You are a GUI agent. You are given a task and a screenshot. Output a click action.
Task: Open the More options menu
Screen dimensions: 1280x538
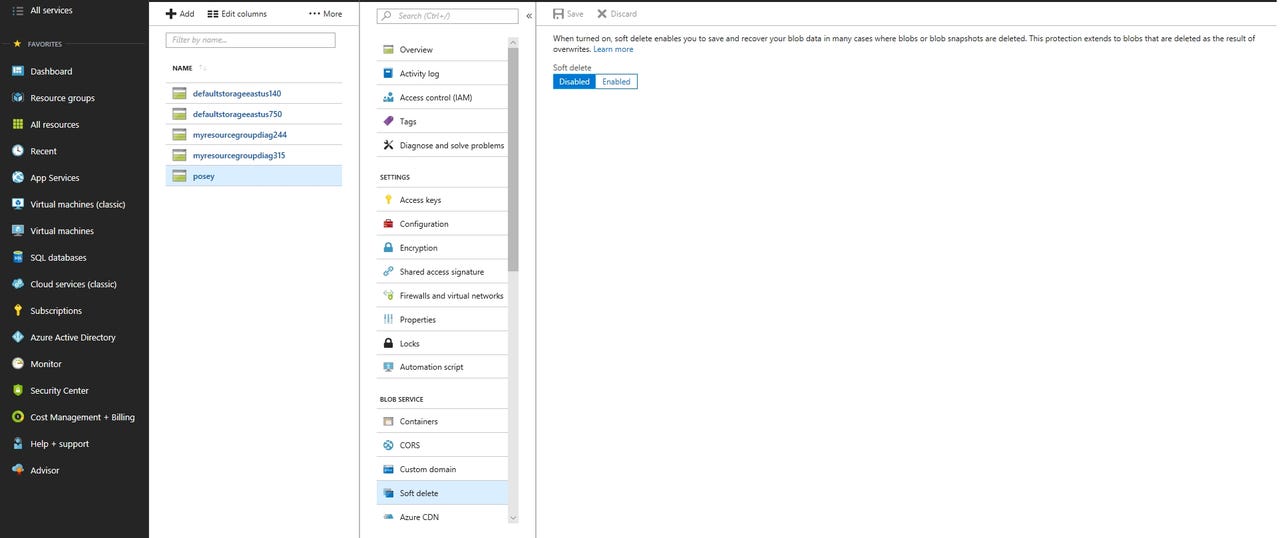(326, 14)
